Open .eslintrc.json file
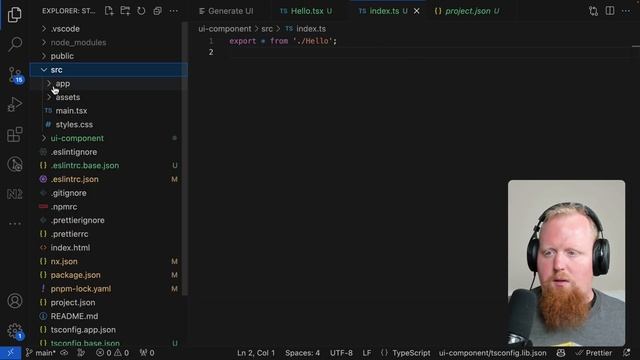 point(109,179)
